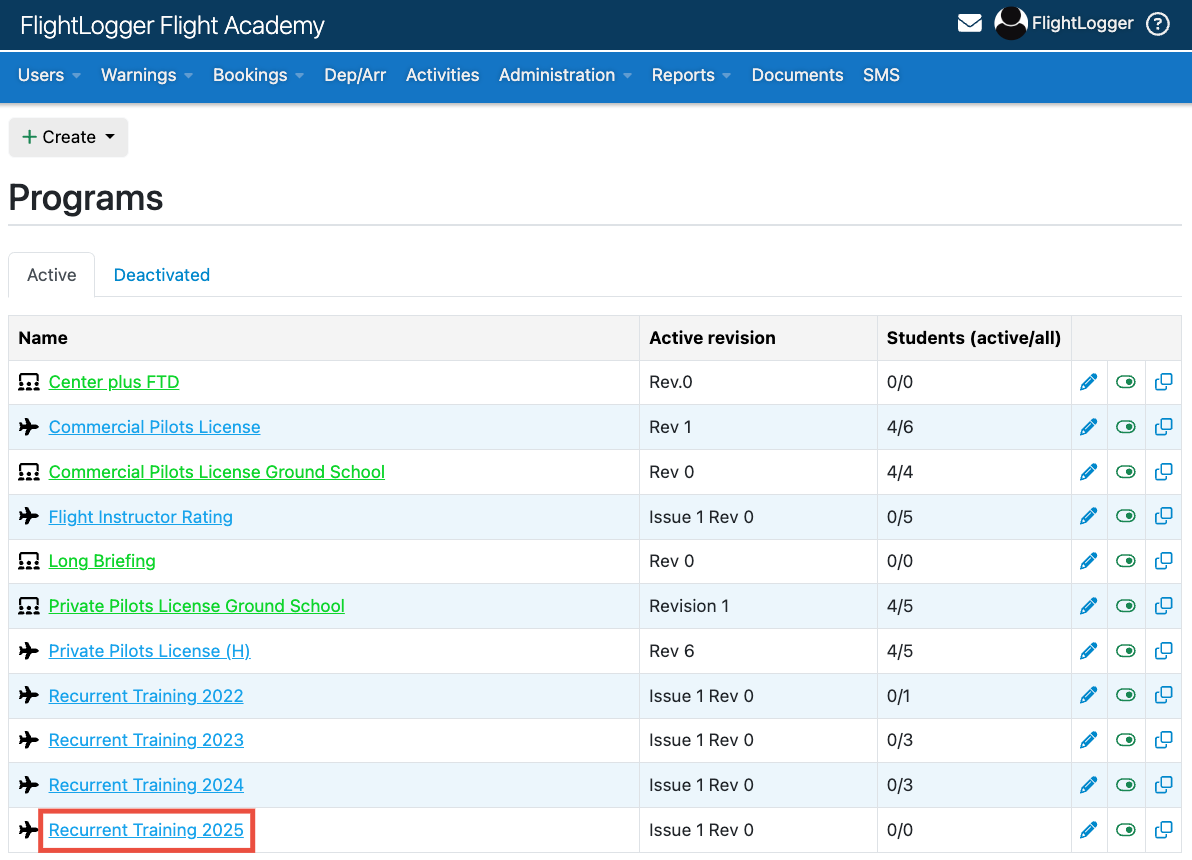Open Private Pilots License Ground School

click(196, 606)
